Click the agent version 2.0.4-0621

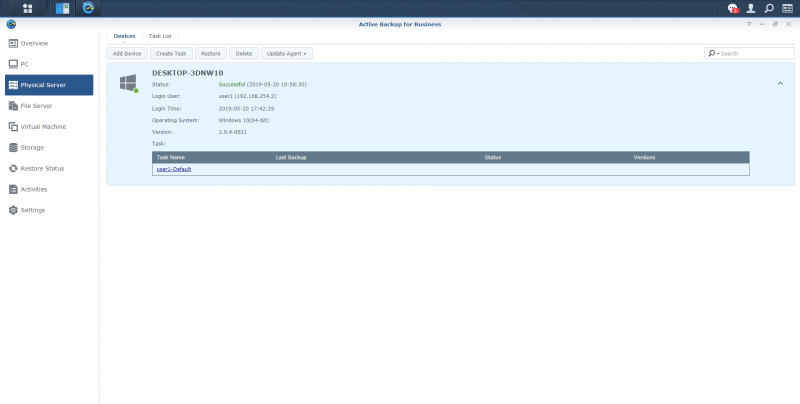click(233, 132)
